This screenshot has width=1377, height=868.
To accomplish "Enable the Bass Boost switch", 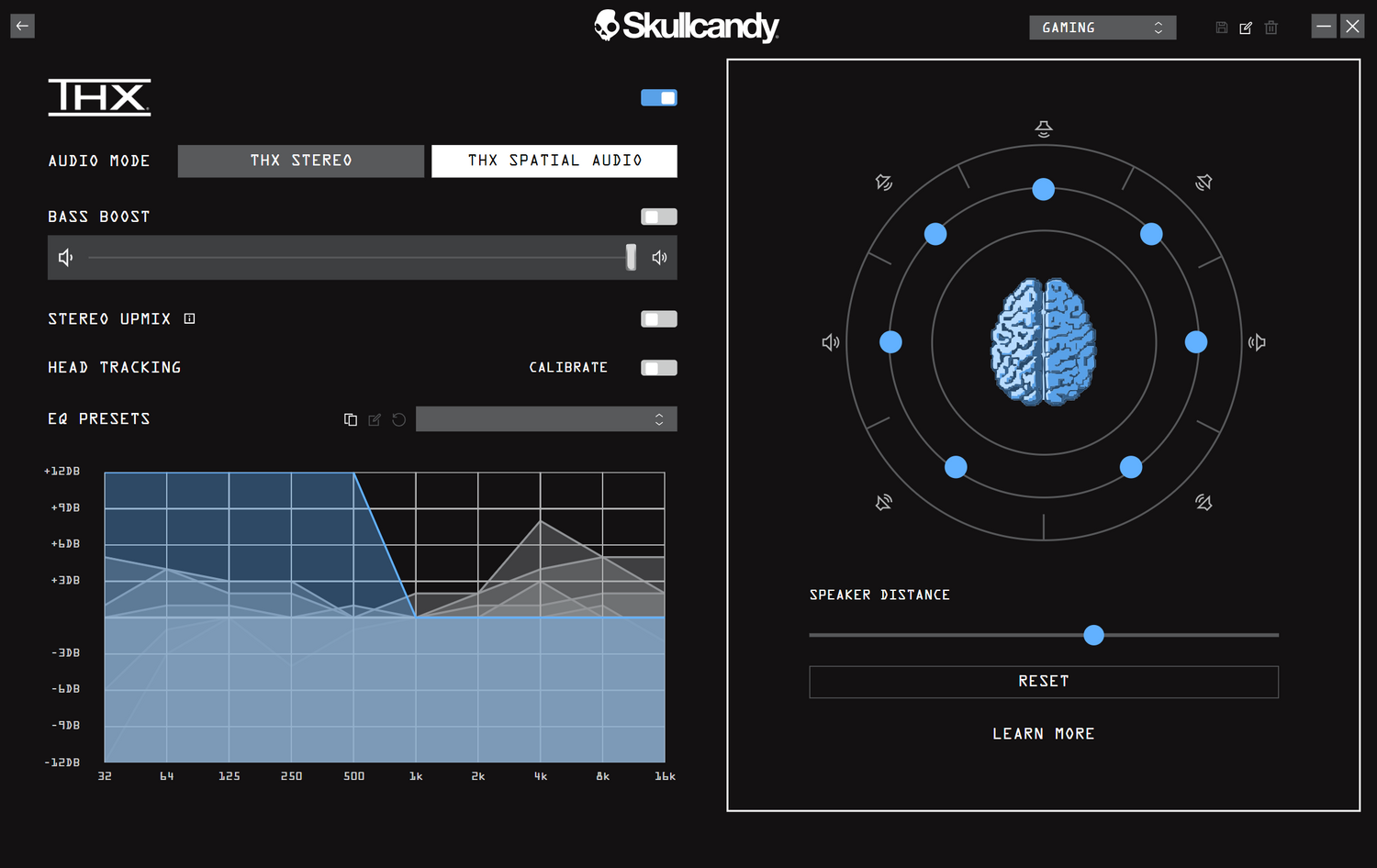I will 658,217.
